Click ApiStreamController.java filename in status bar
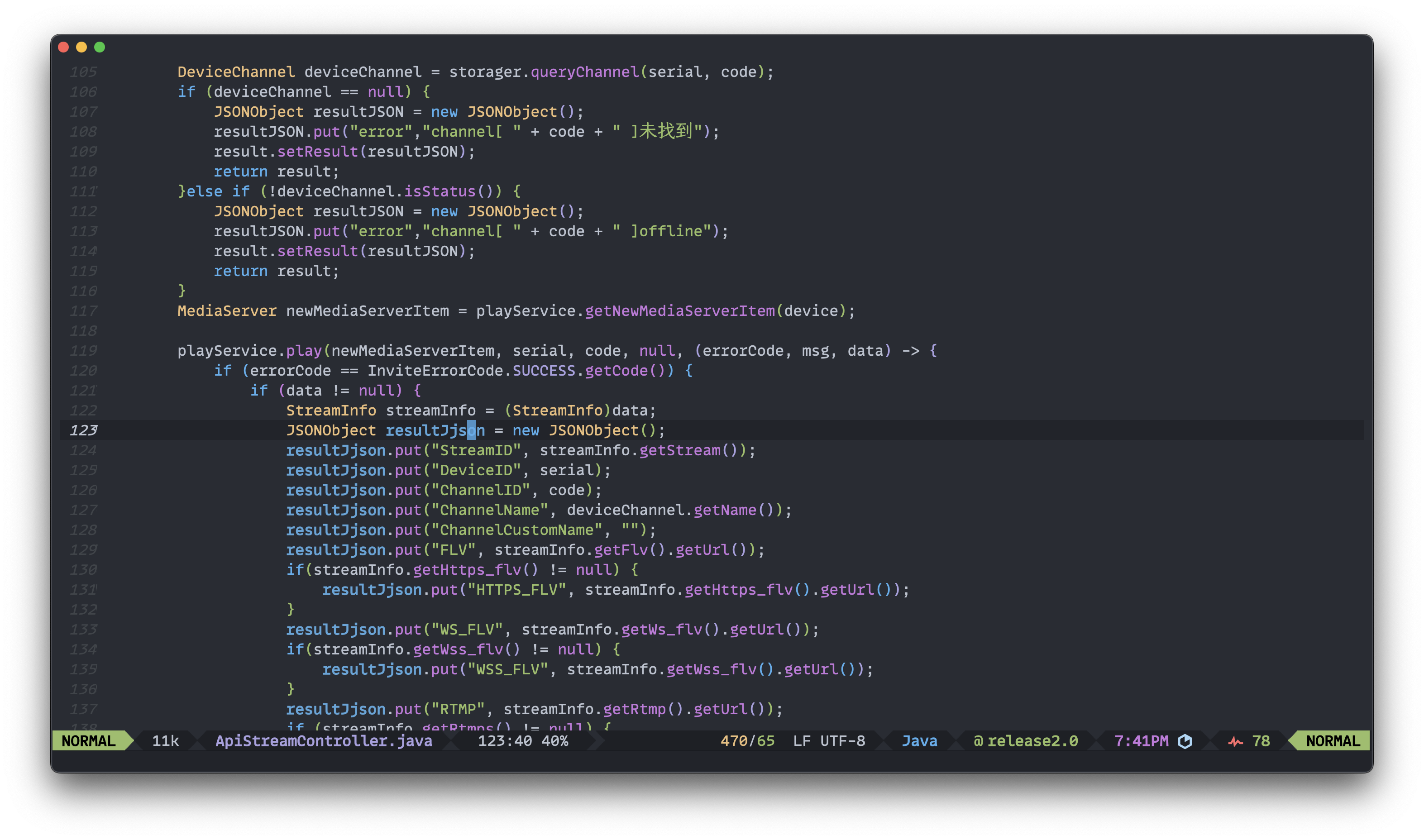Image resolution: width=1424 pixels, height=840 pixels. pyautogui.click(x=324, y=741)
